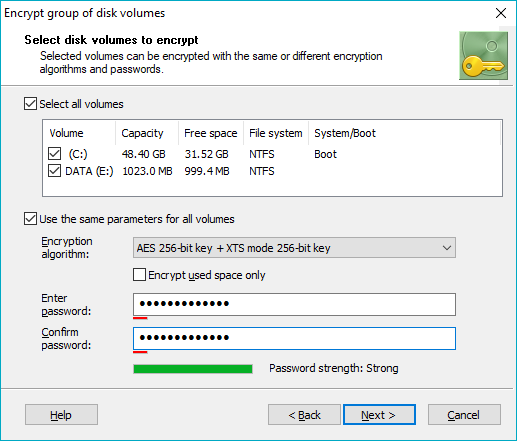Click Password strength: Strong label
517x441 pixels.
click(334, 368)
